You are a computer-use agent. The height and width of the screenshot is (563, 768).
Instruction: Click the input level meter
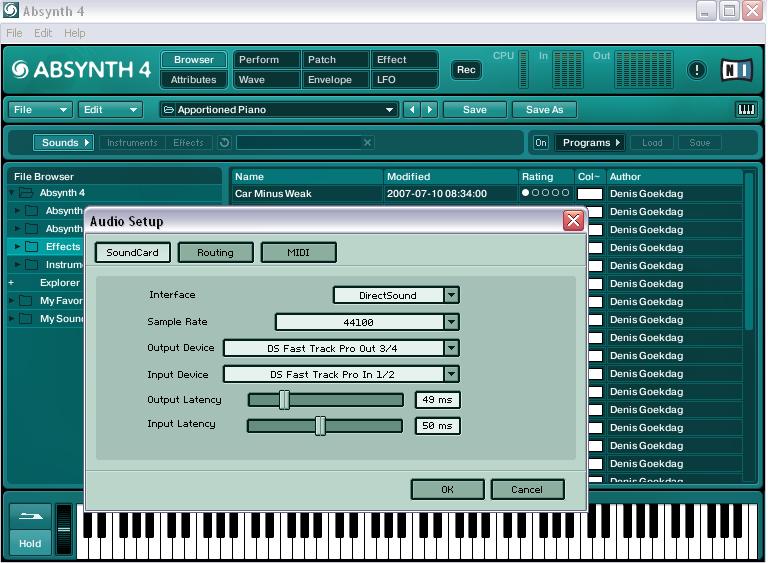tap(568, 69)
